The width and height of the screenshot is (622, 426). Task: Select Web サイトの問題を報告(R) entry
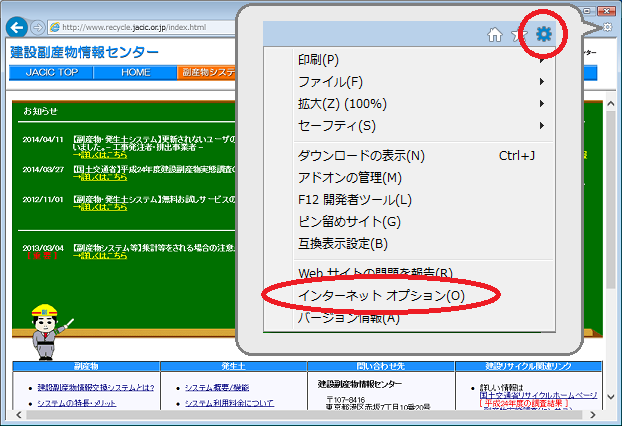[424, 273]
